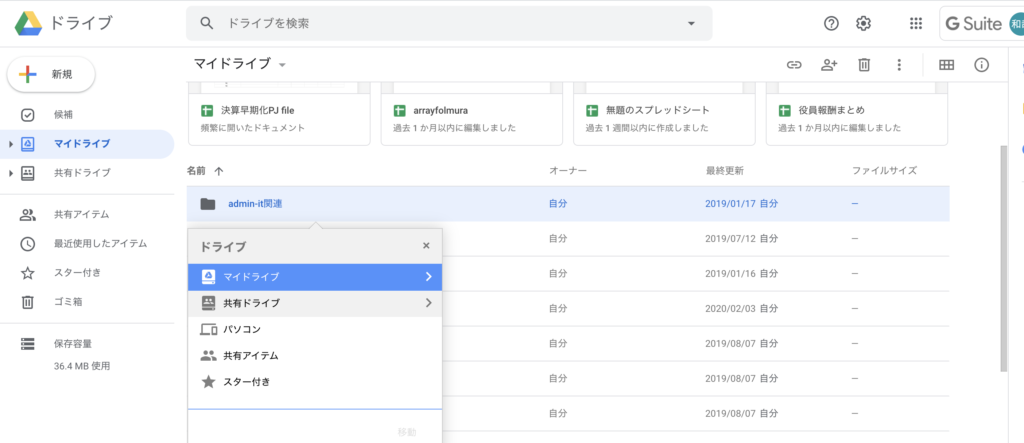1024x443 pixels.
Task: Click the 2019/01/16 date cell
Action: (x=730, y=273)
